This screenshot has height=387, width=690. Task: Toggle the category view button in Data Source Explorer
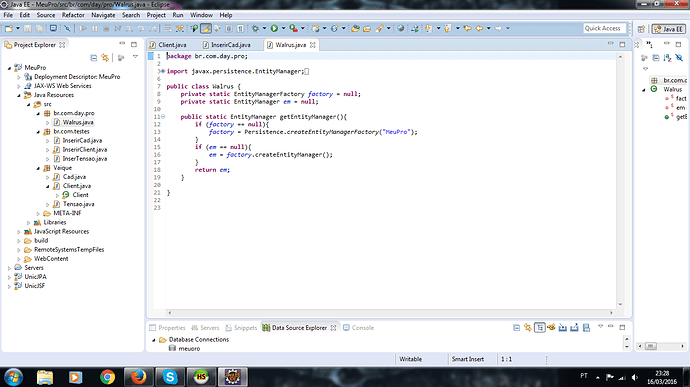[540, 328]
